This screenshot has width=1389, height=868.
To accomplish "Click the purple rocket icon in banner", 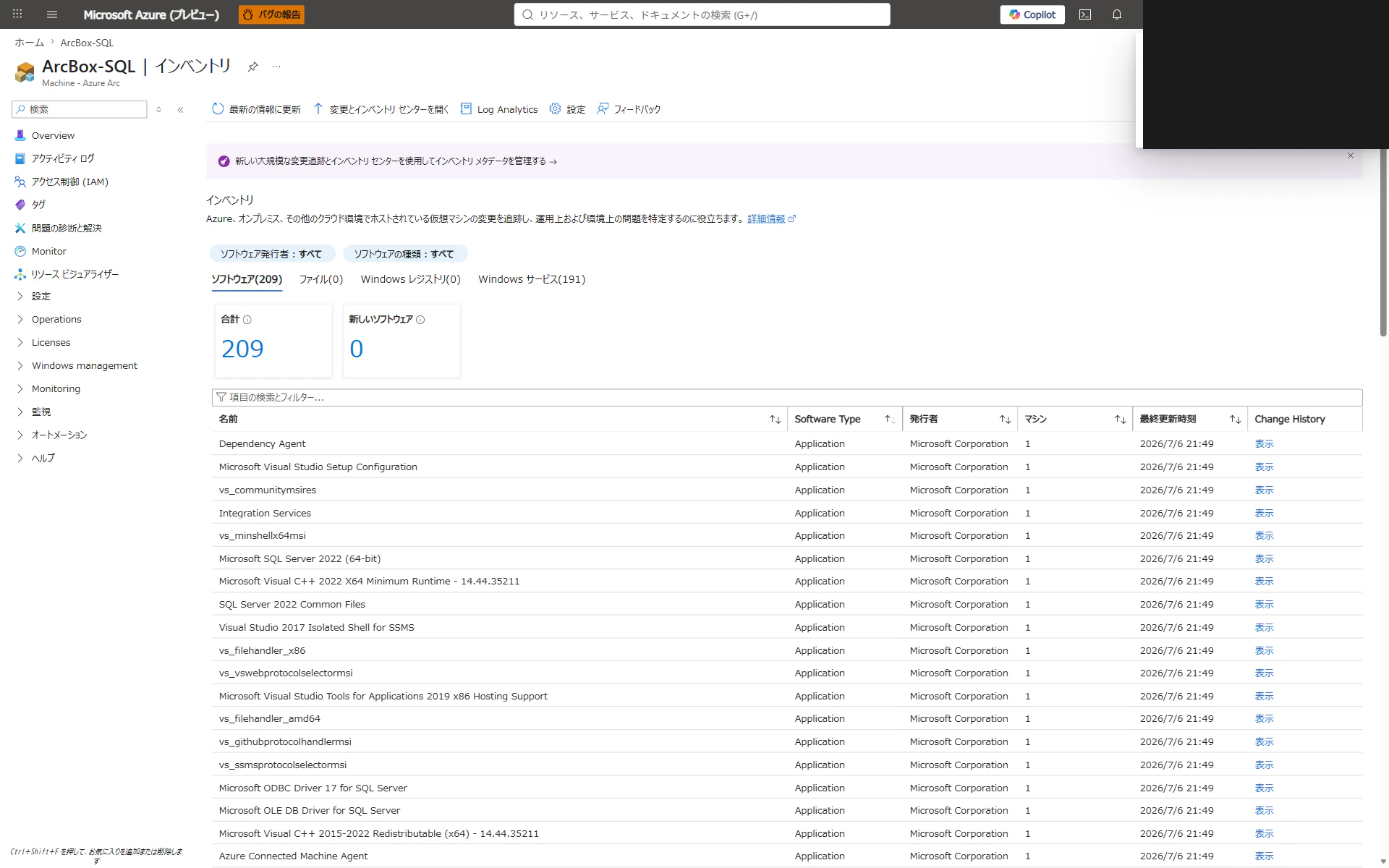I will point(224,161).
